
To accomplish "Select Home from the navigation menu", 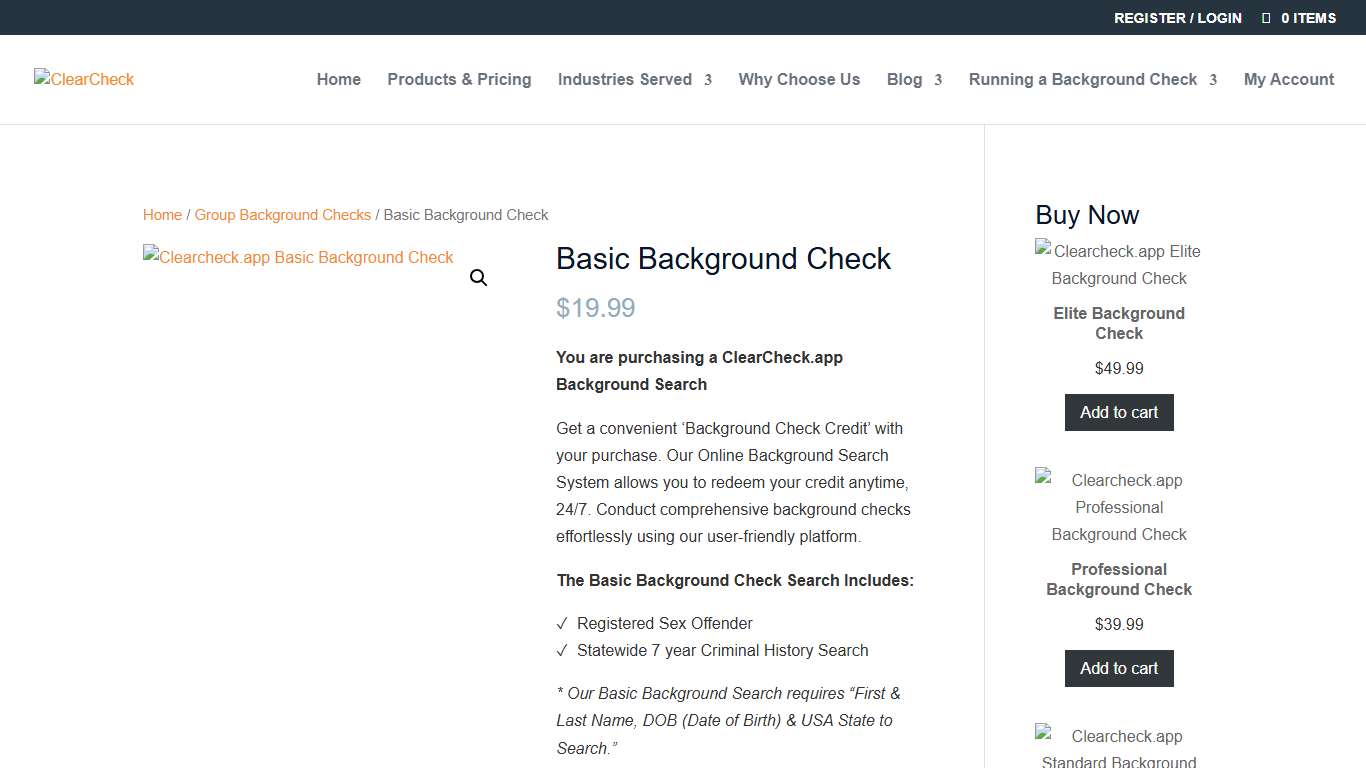I will pos(338,79).
